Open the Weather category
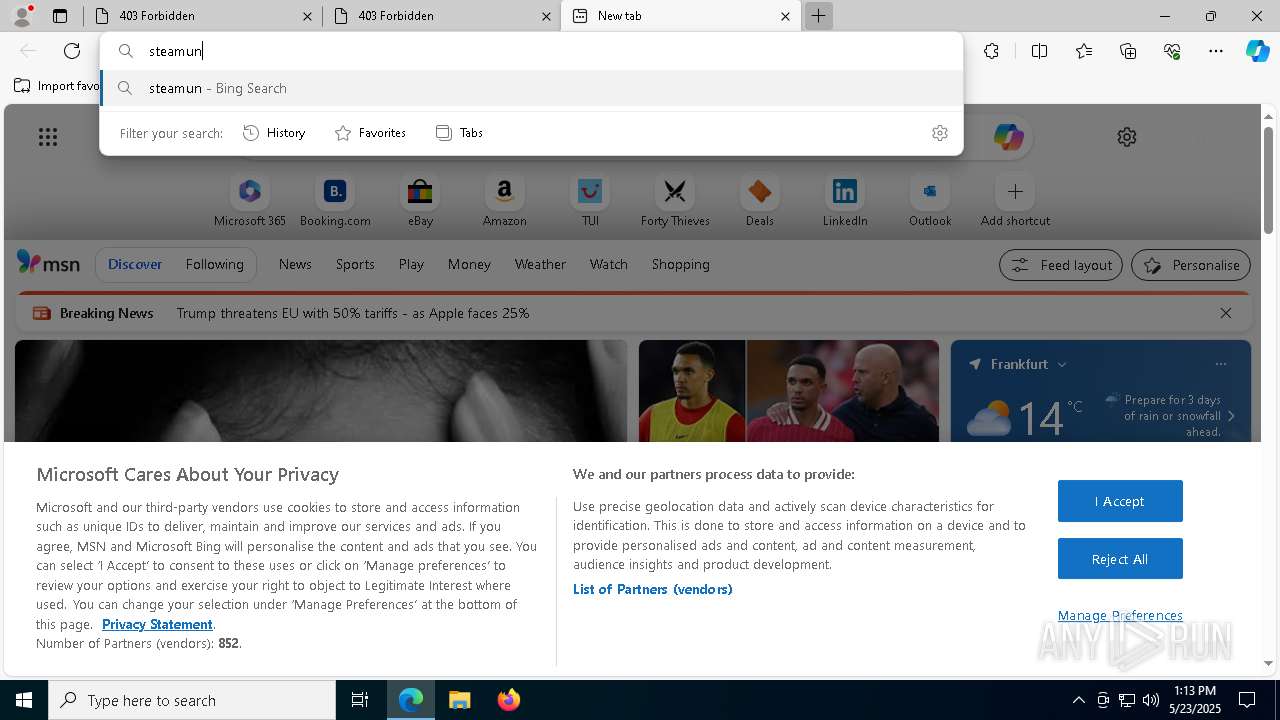The height and width of the screenshot is (720, 1280). pos(540,265)
